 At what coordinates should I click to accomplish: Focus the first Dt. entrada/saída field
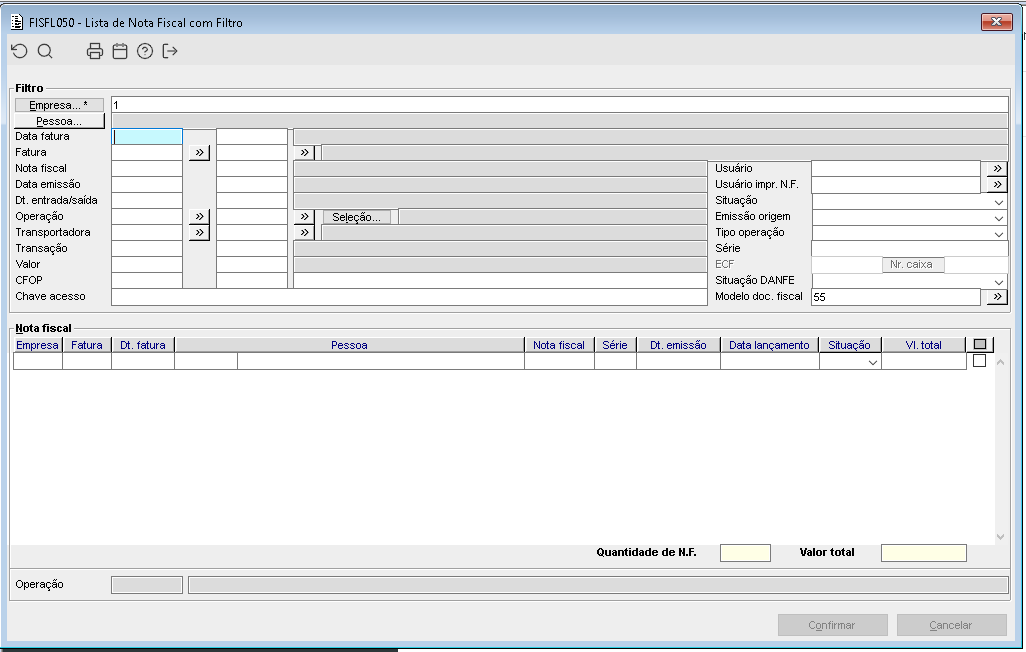pyautogui.click(x=147, y=201)
